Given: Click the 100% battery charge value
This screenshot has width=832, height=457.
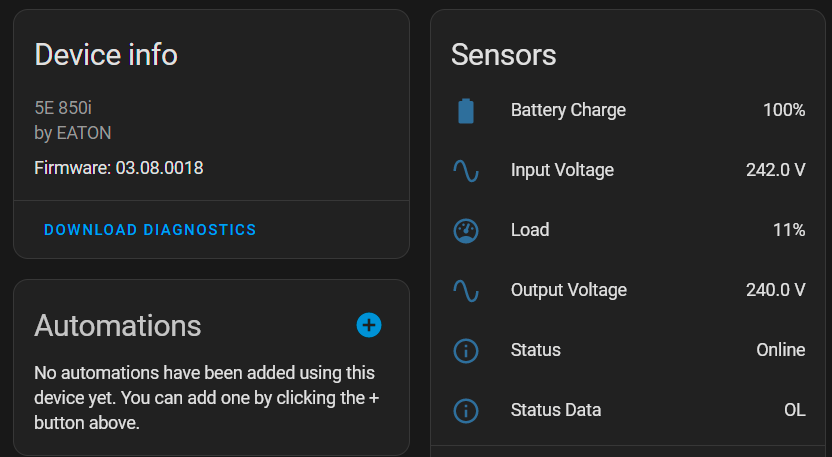Looking at the screenshot, I should coord(784,110).
